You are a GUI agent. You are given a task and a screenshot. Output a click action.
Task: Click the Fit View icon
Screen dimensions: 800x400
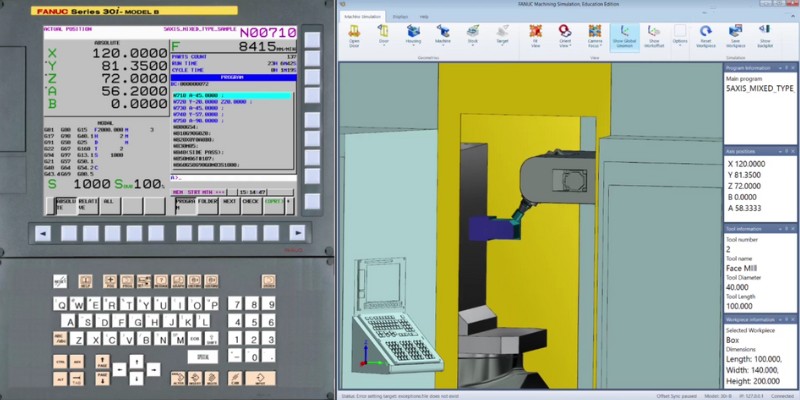click(x=535, y=36)
